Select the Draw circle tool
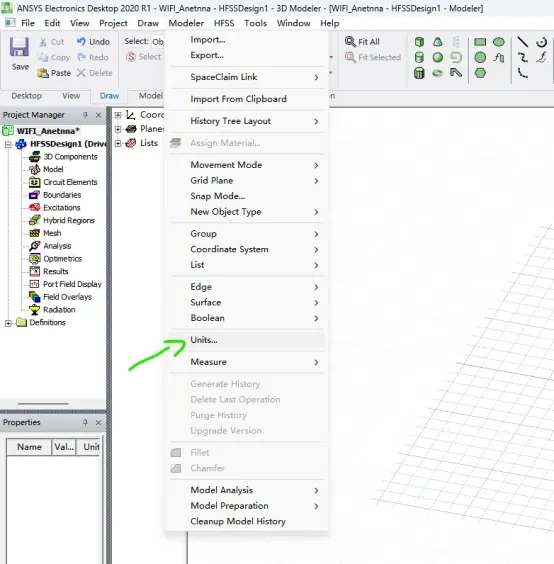The image size is (554, 564). [x=480, y=57]
